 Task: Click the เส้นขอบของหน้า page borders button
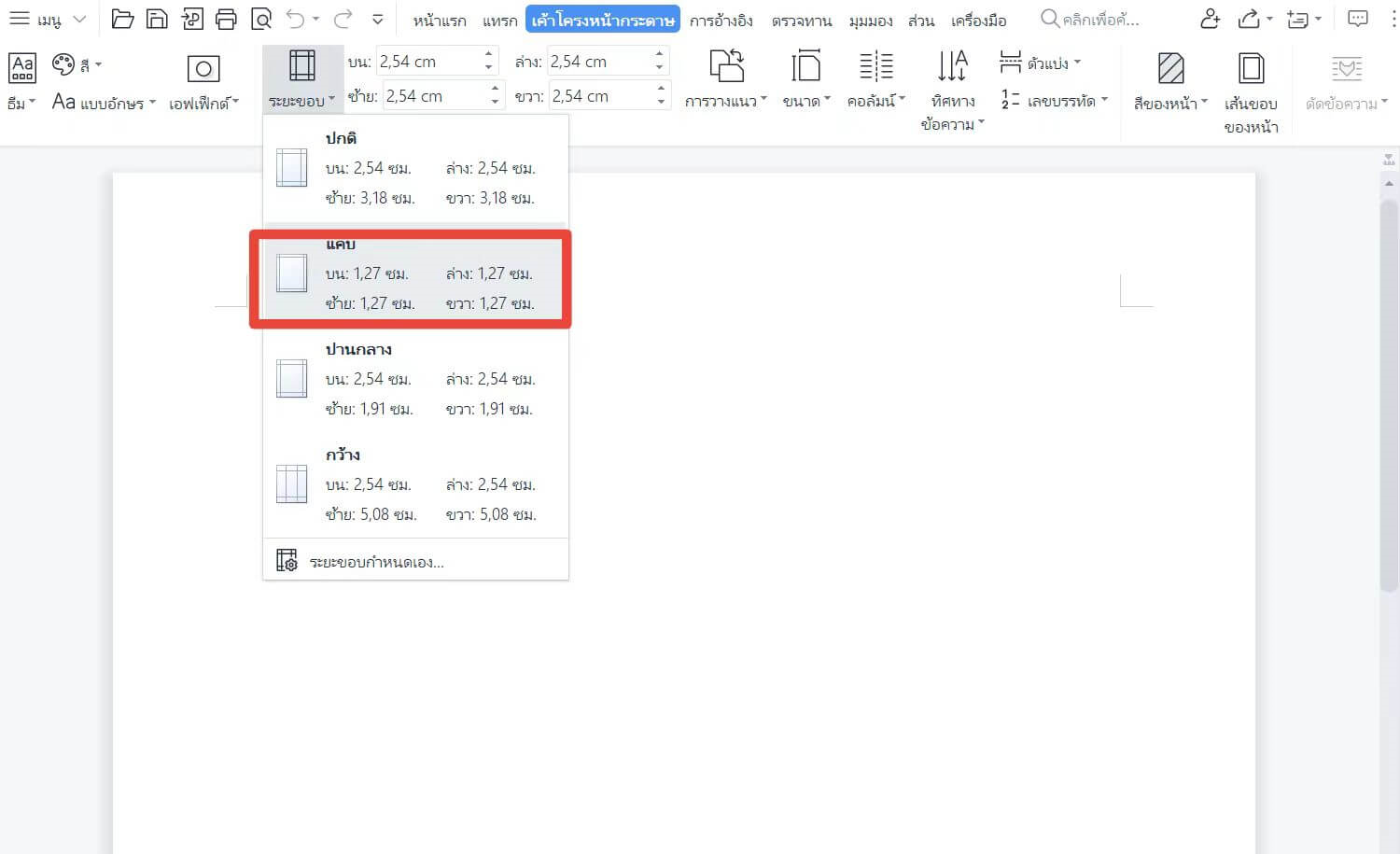pos(1251,92)
